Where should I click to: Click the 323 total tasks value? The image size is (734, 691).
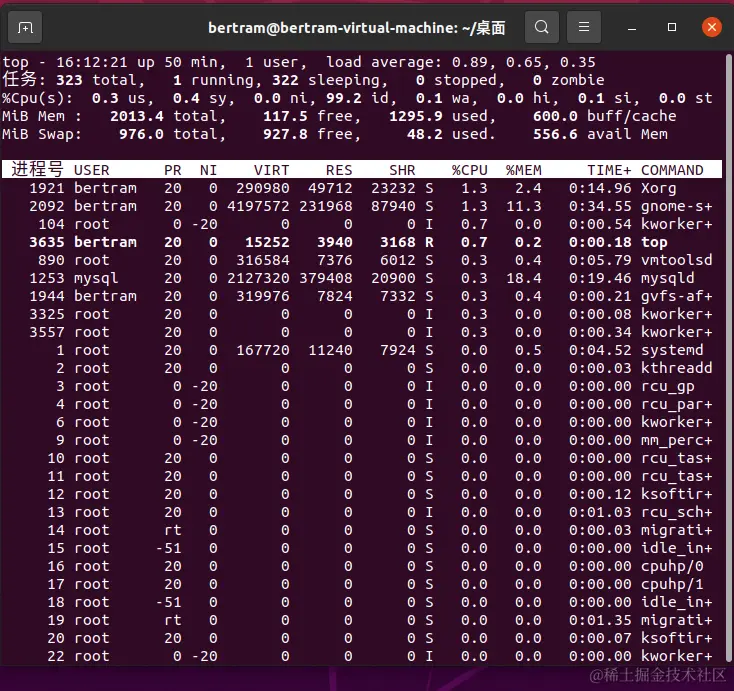pyautogui.click(x=69, y=80)
